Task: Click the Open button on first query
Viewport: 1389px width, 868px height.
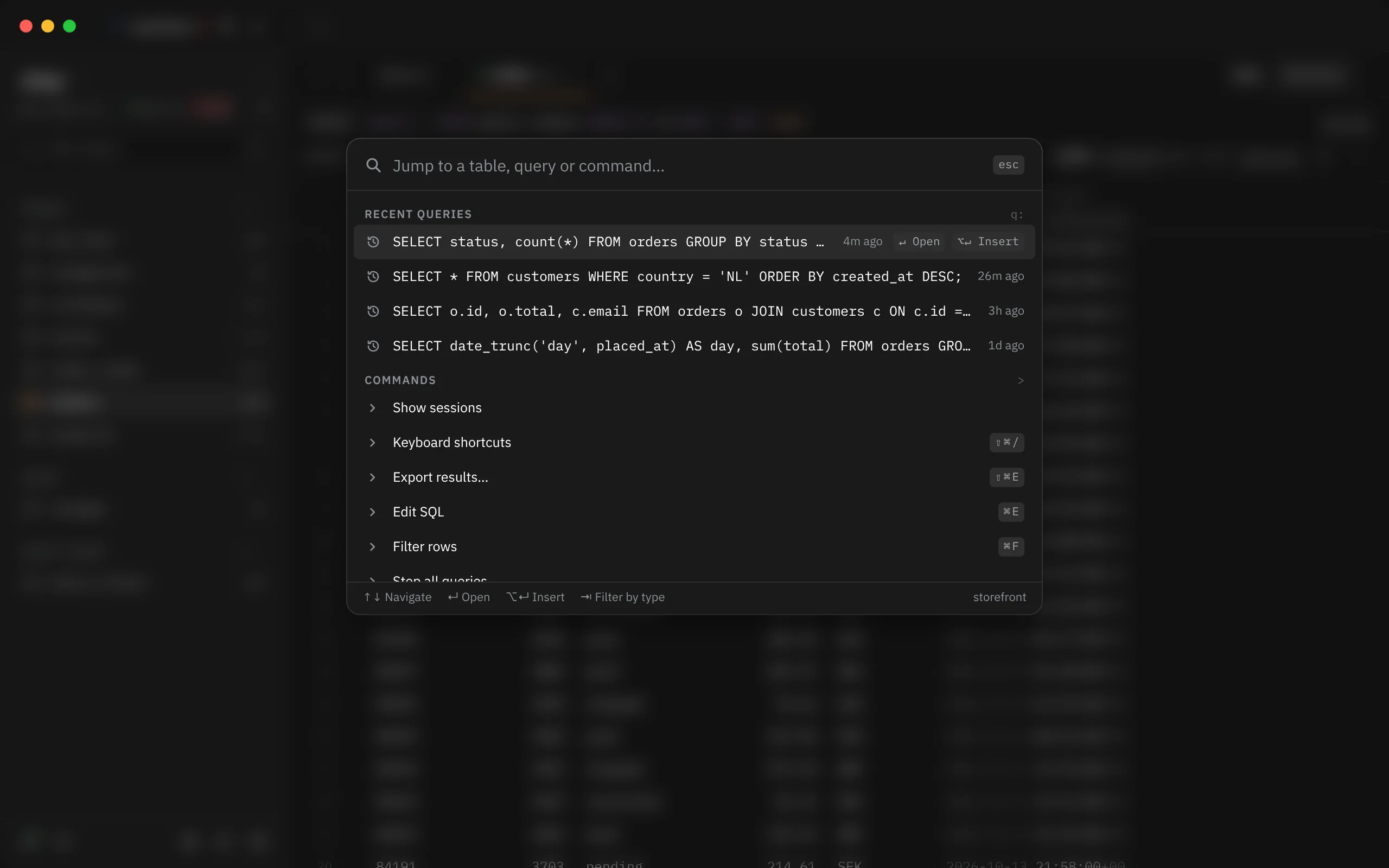Action: pyautogui.click(x=919, y=242)
